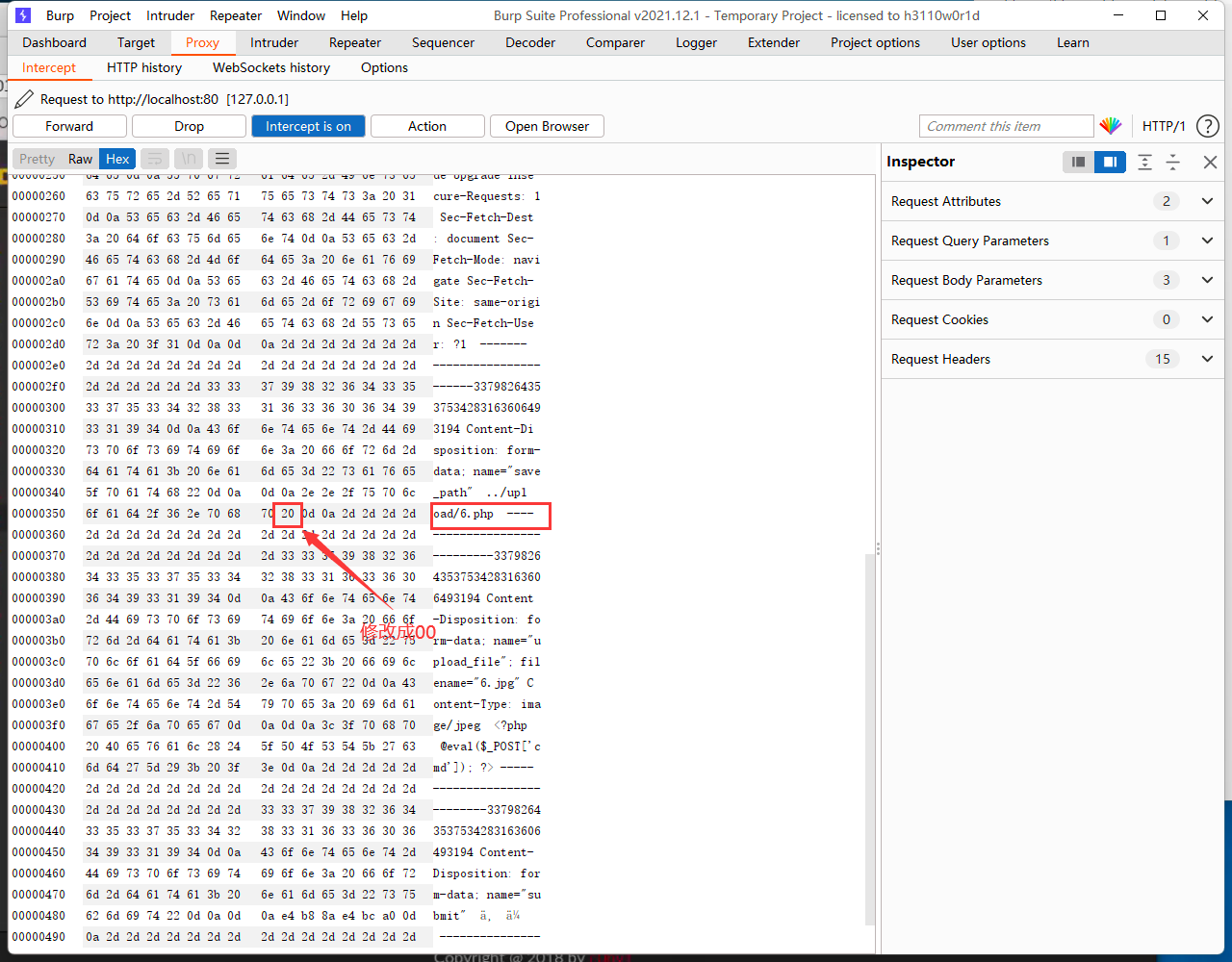The width and height of the screenshot is (1232, 962).
Task: Toggle the show non-printable \n icon
Action: [190, 159]
